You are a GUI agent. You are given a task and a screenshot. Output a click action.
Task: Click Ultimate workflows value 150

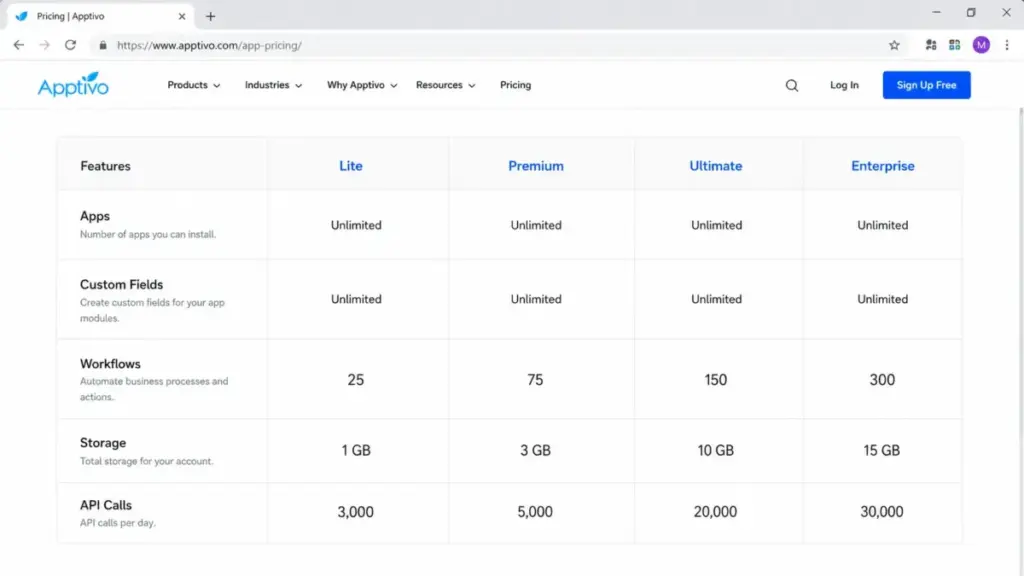pyautogui.click(x=716, y=379)
